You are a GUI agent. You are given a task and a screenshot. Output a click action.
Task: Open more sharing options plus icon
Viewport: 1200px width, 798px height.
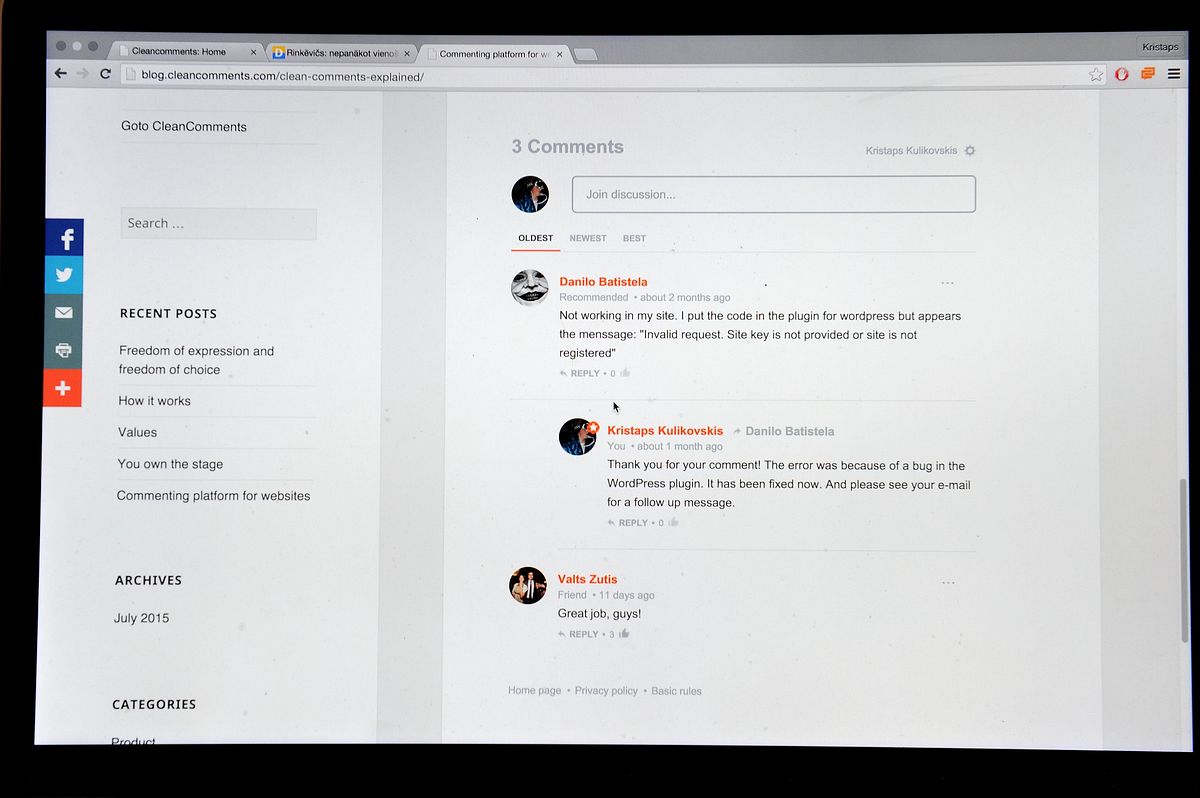point(62,388)
